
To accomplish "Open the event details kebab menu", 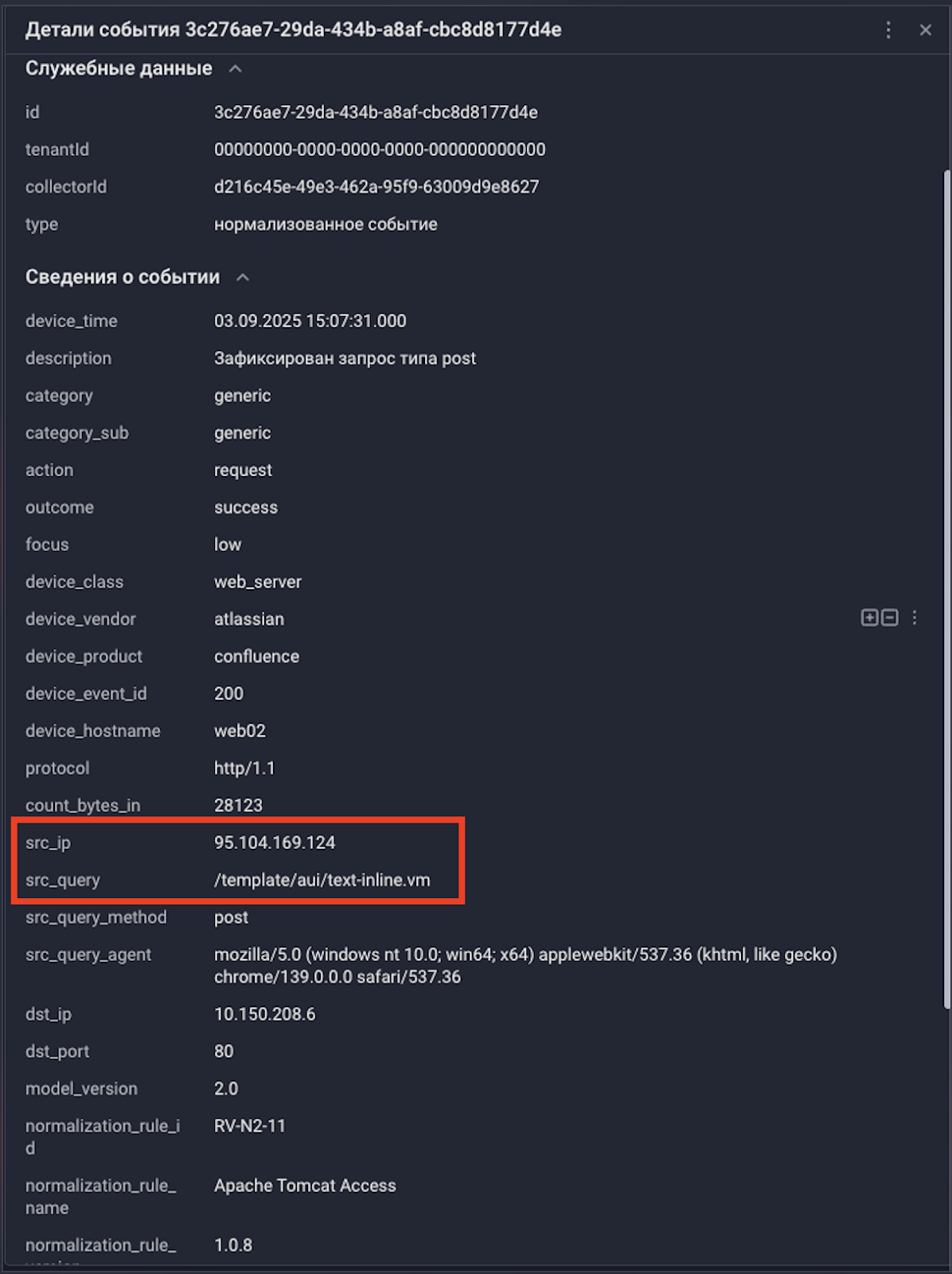I will pyautogui.click(x=888, y=30).
